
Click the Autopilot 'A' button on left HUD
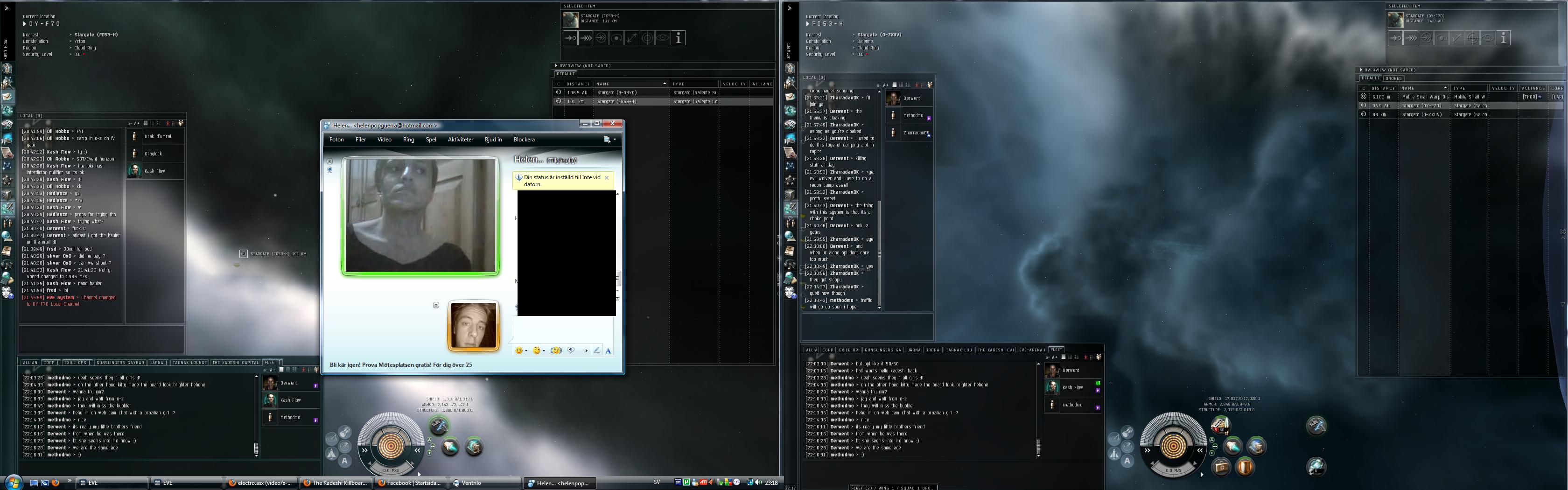tap(344, 461)
